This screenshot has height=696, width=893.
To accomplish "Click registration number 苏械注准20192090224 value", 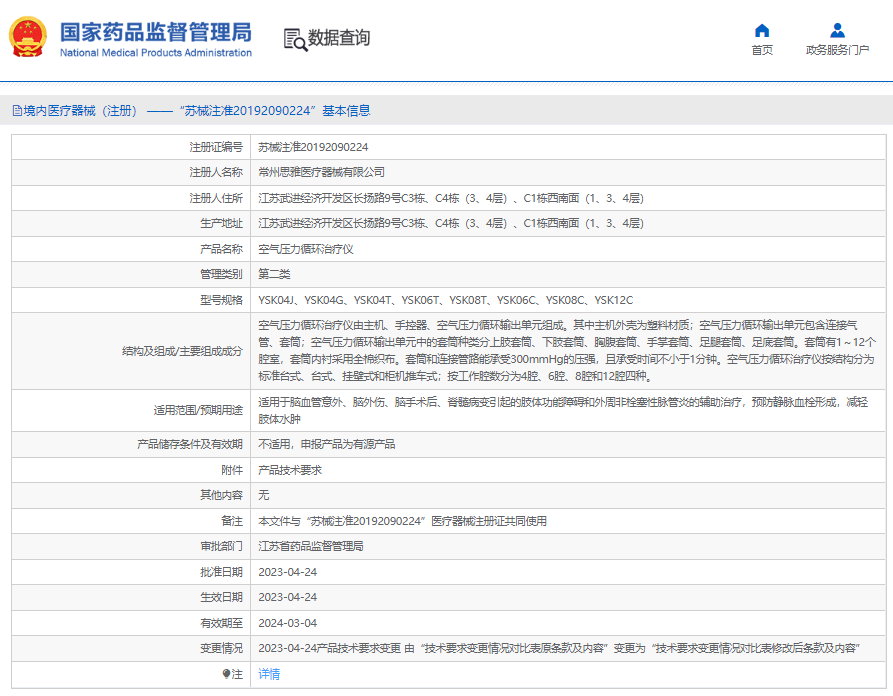I will (x=313, y=148).
